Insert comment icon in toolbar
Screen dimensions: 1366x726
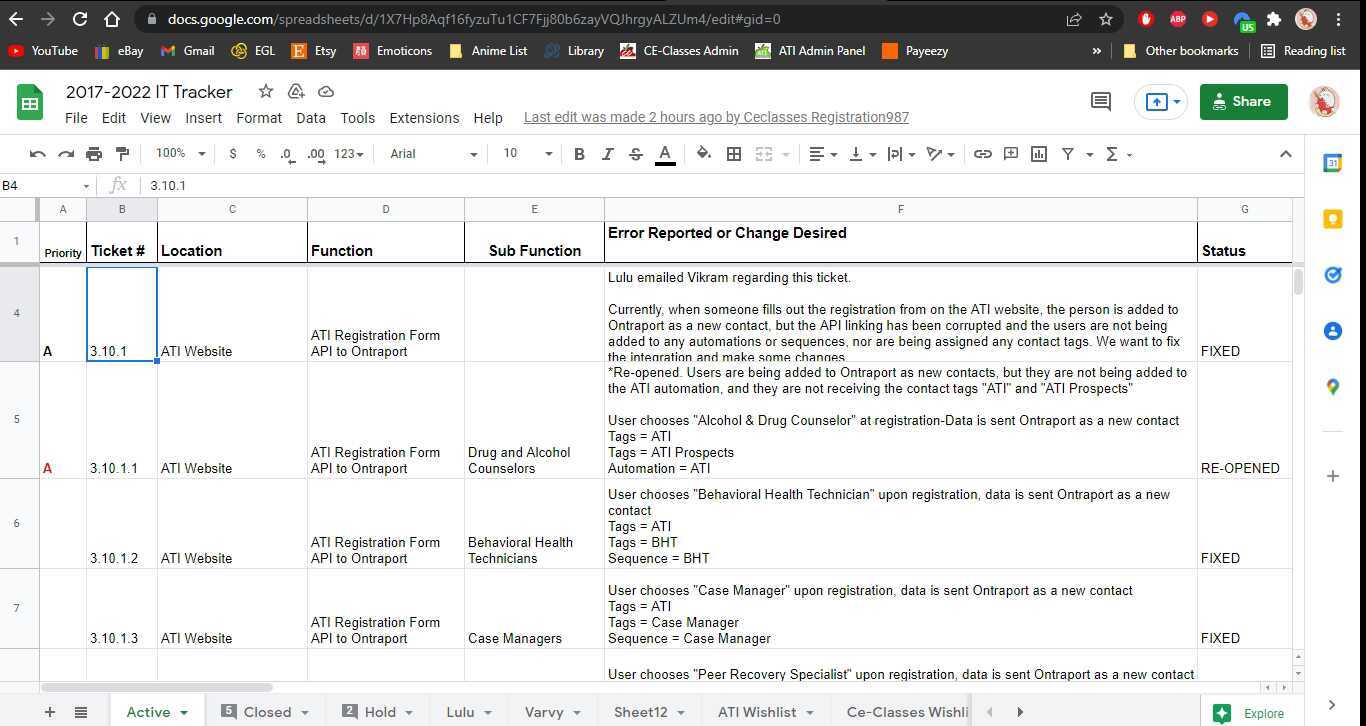click(x=1011, y=154)
